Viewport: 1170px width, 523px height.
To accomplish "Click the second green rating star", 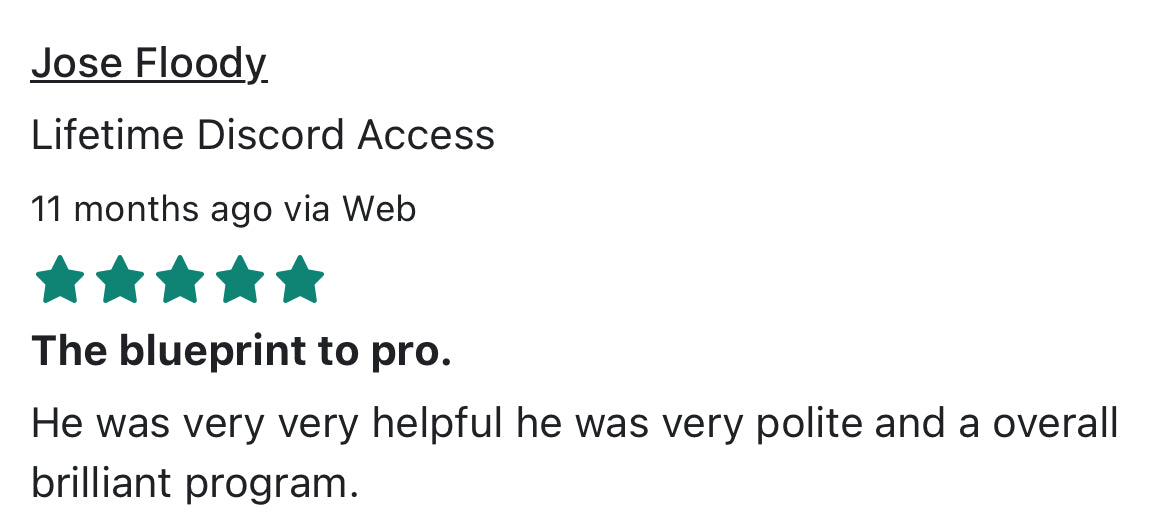I will [x=120, y=280].
